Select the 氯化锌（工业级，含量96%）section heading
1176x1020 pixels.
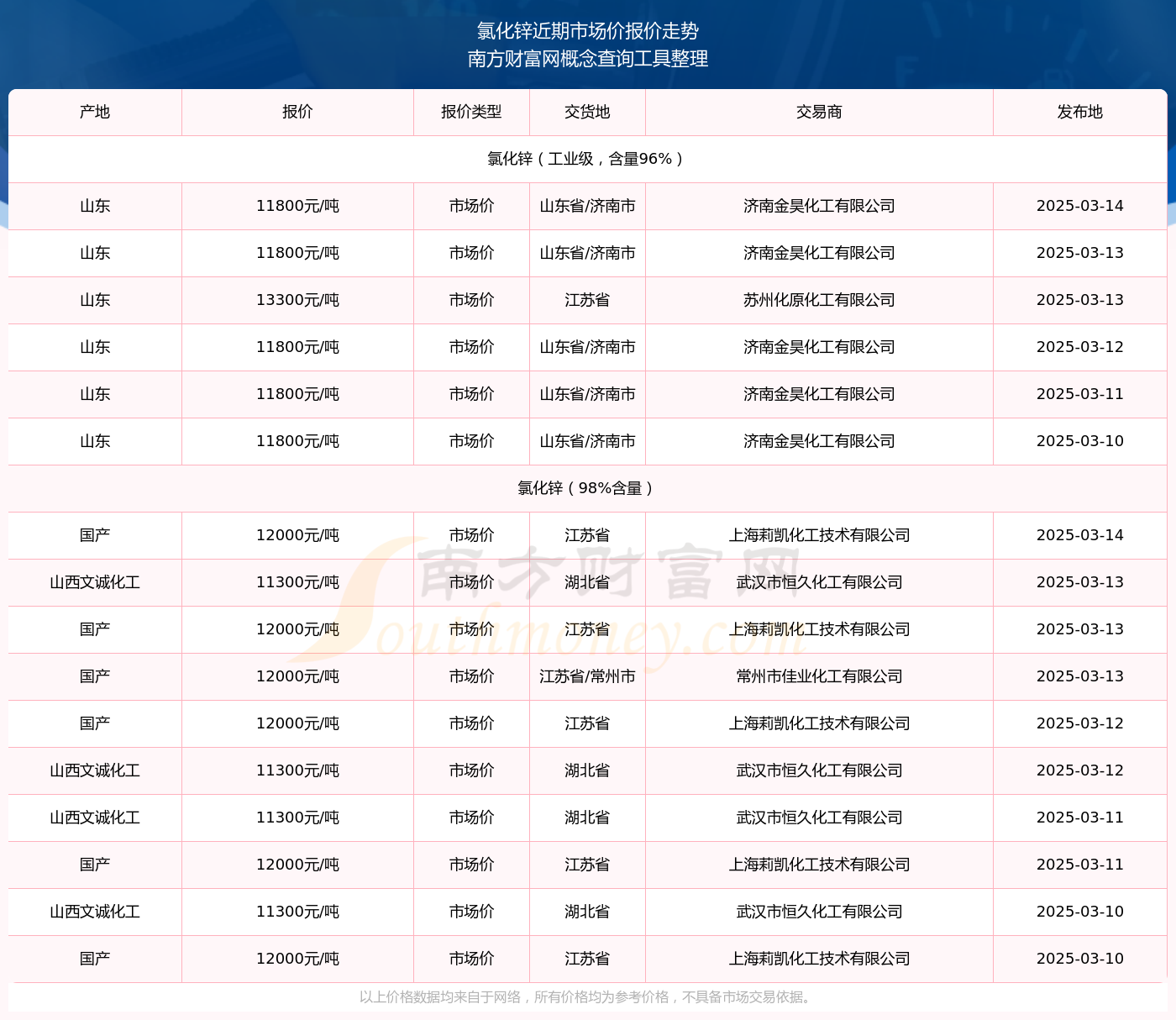(587, 160)
